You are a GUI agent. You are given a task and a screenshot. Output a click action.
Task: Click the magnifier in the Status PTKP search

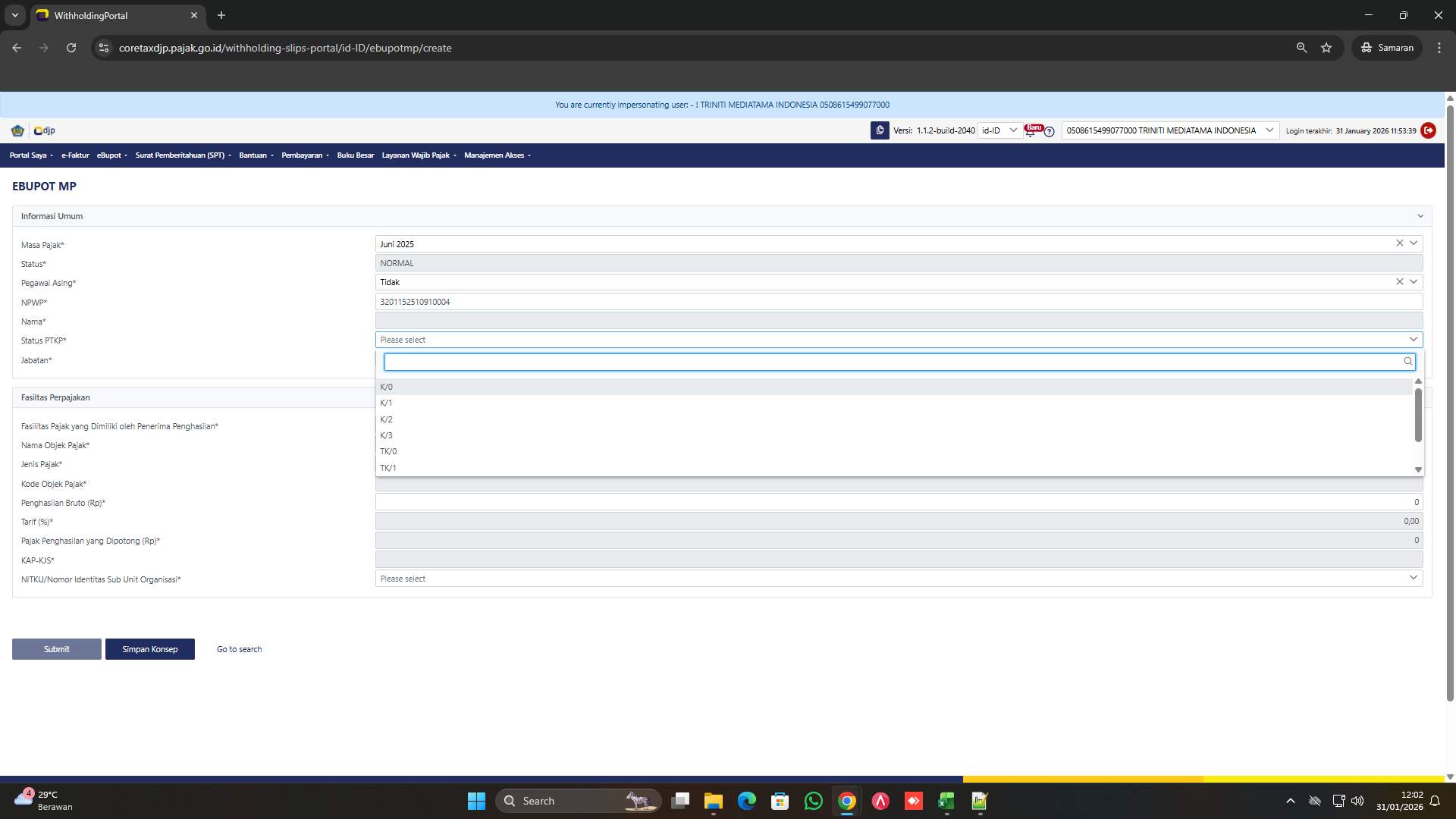click(x=1407, y=362)
